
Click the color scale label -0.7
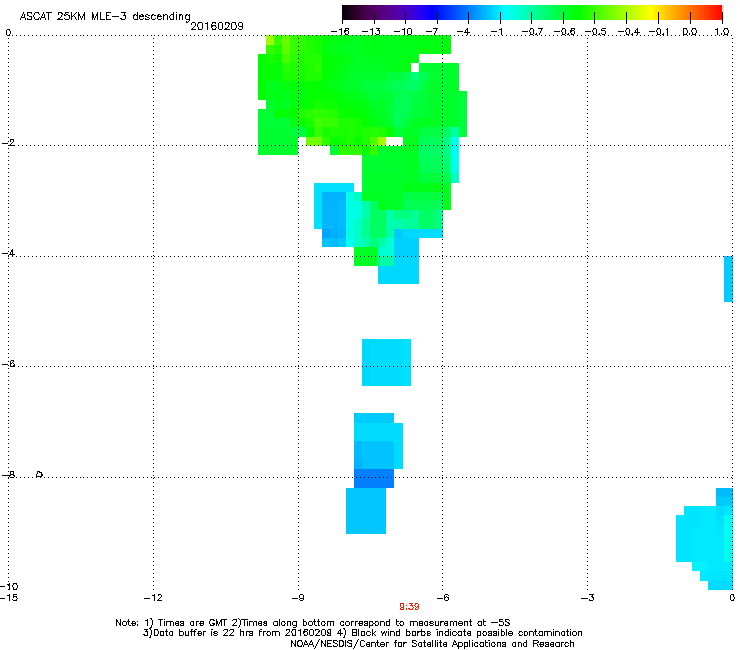click(532, 32)
